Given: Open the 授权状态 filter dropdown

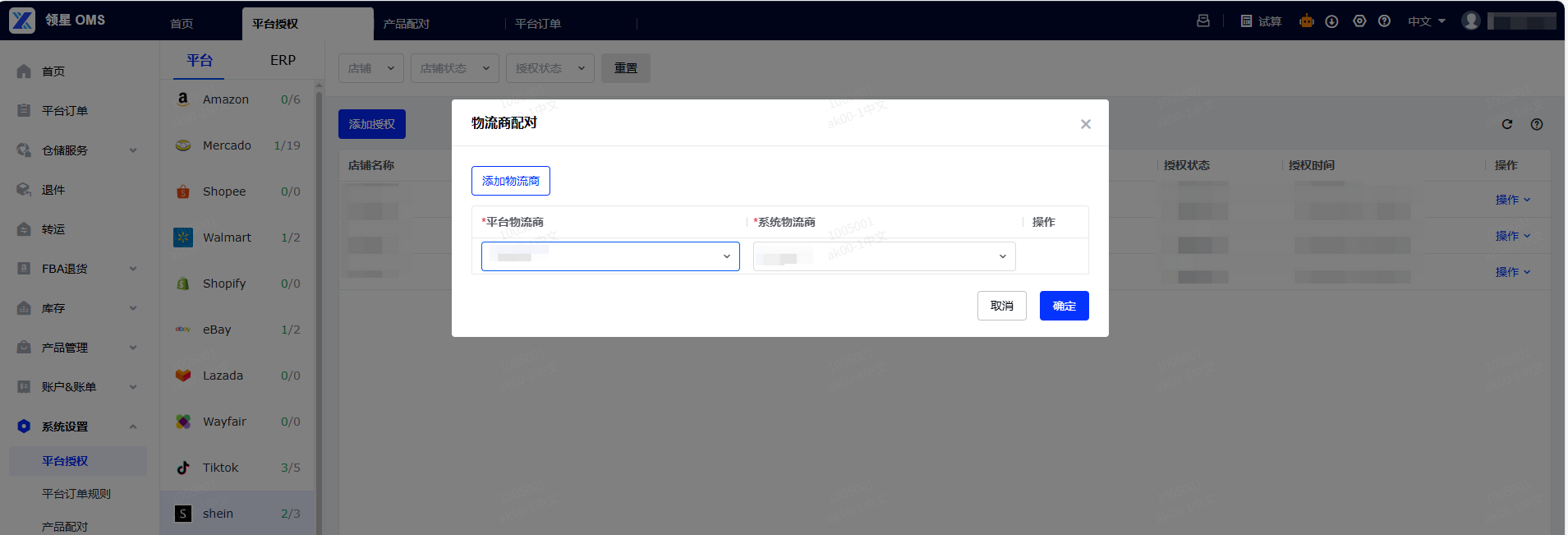Looking at the screenshot, I should coord(550,68).
